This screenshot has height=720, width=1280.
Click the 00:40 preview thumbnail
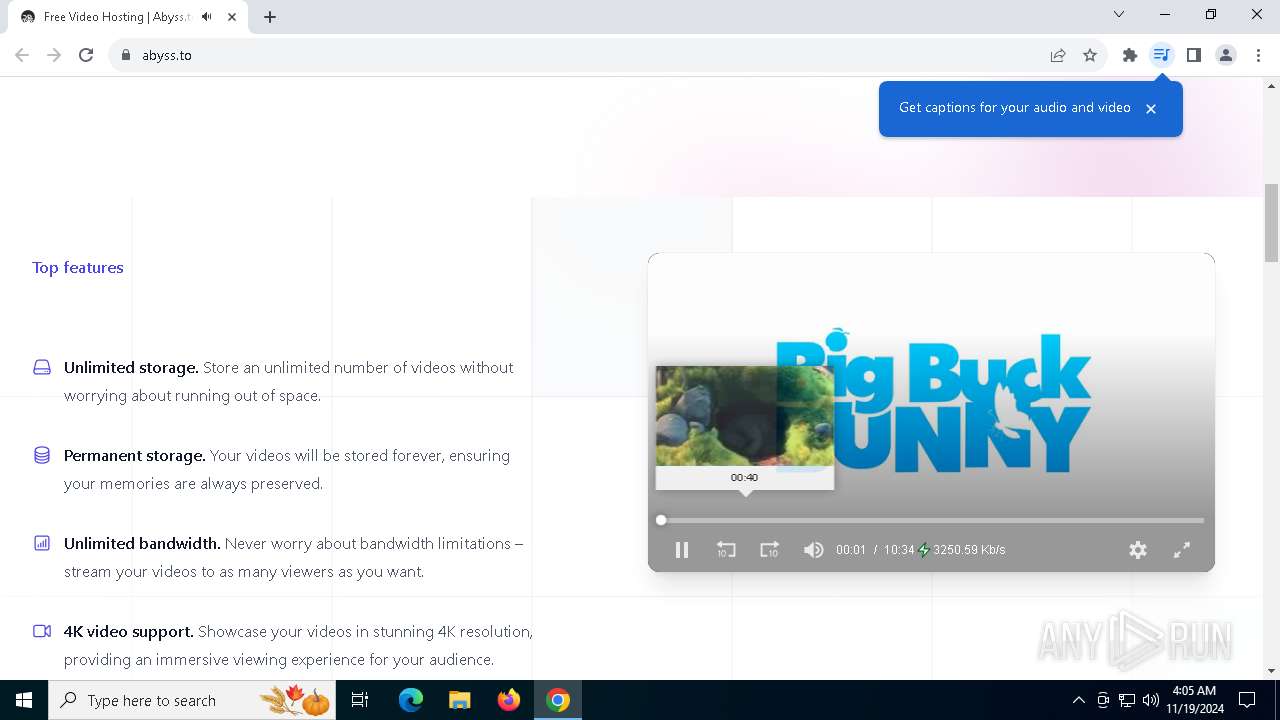pos(744,417)
